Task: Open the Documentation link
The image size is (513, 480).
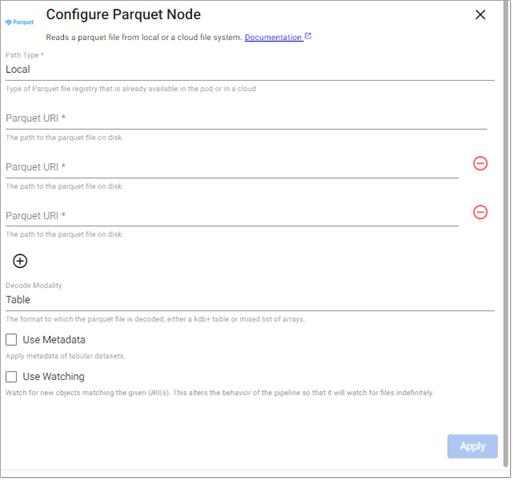Action: (273, 37)
